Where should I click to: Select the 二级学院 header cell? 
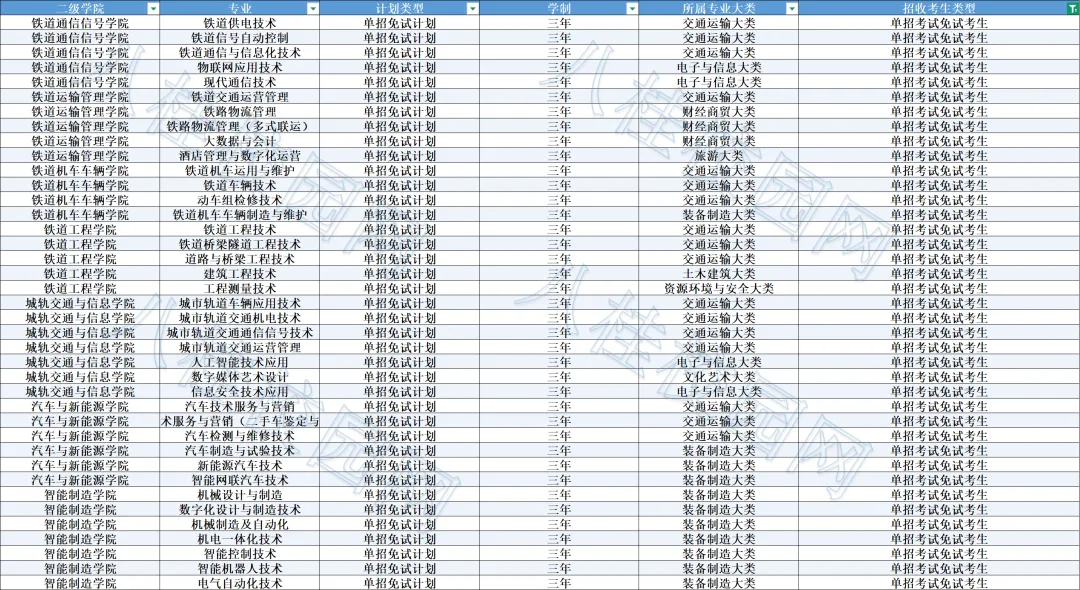(80, 8)
